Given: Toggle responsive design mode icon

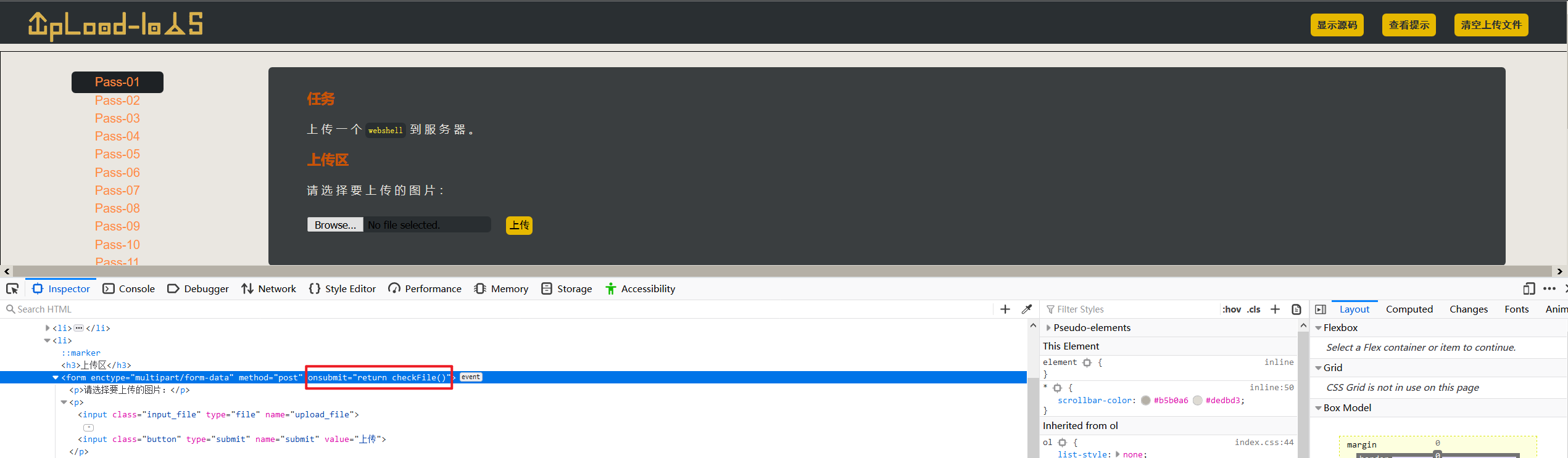Looking at the screenshot, I should pyautogui.click(x=1529, y=288).
